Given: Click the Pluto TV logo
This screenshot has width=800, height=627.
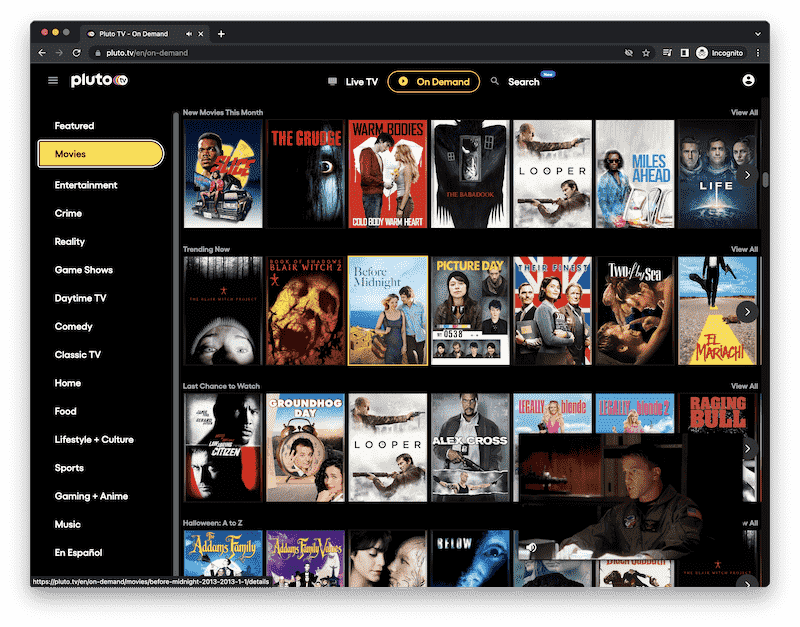Looking at the screenshot, I should [x=99, y=80].
